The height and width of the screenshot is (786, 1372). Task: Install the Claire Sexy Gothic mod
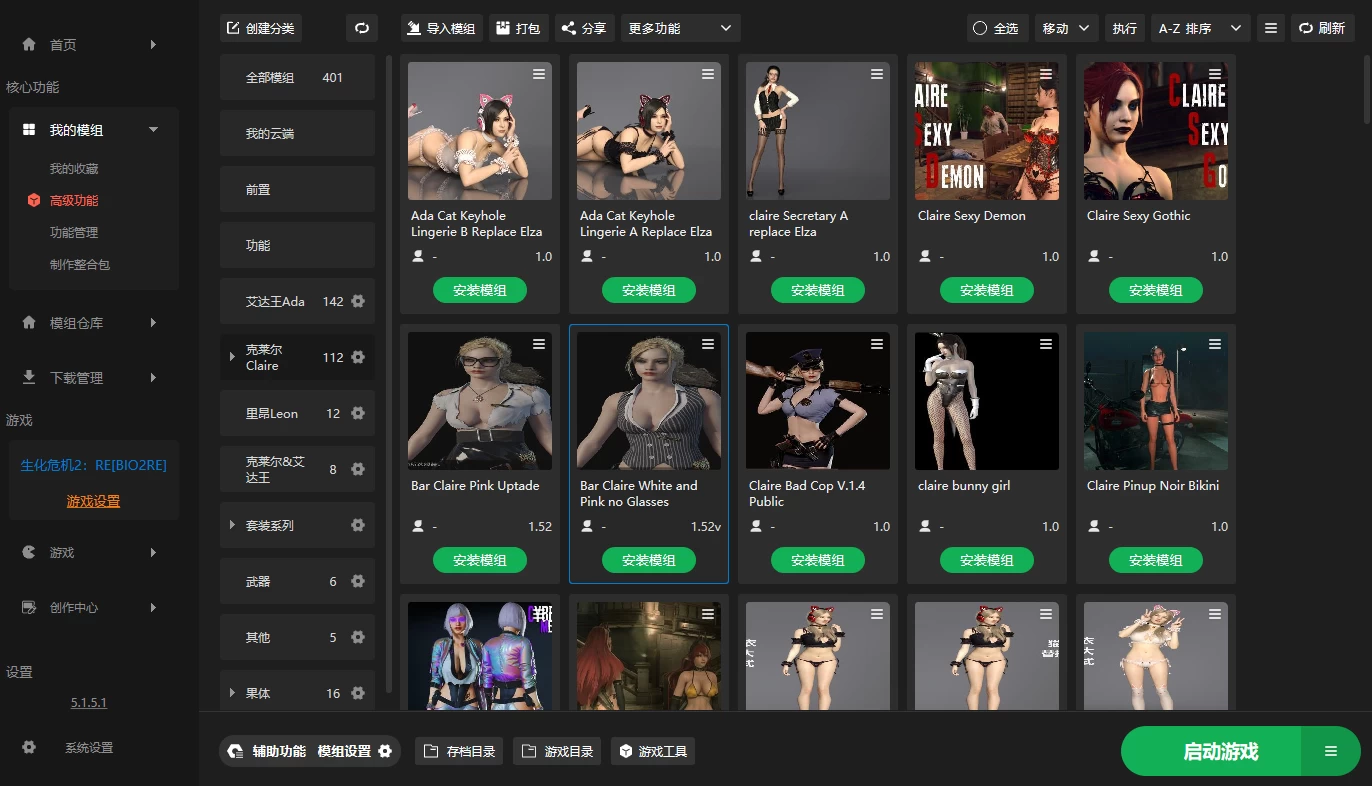[1155, 290]
